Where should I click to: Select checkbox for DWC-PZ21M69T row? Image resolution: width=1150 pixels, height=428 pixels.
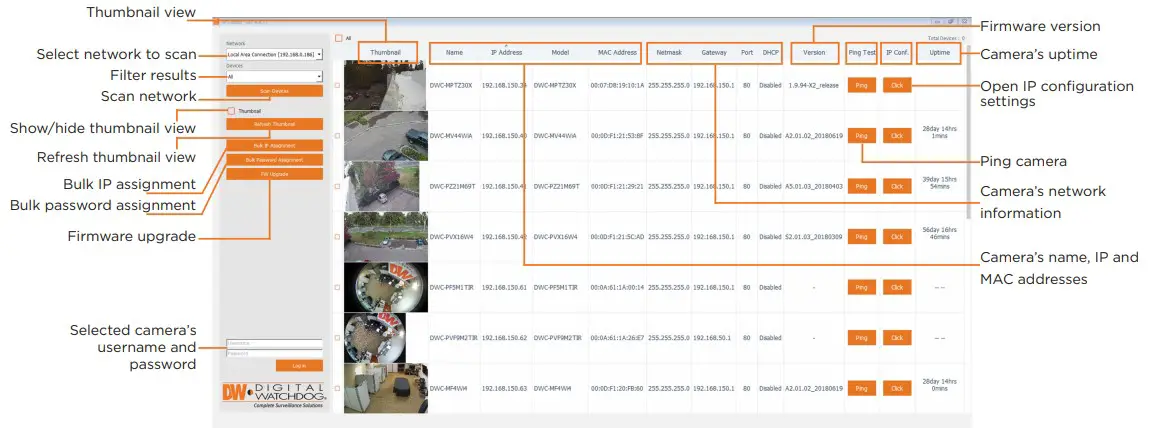point(337,186)
